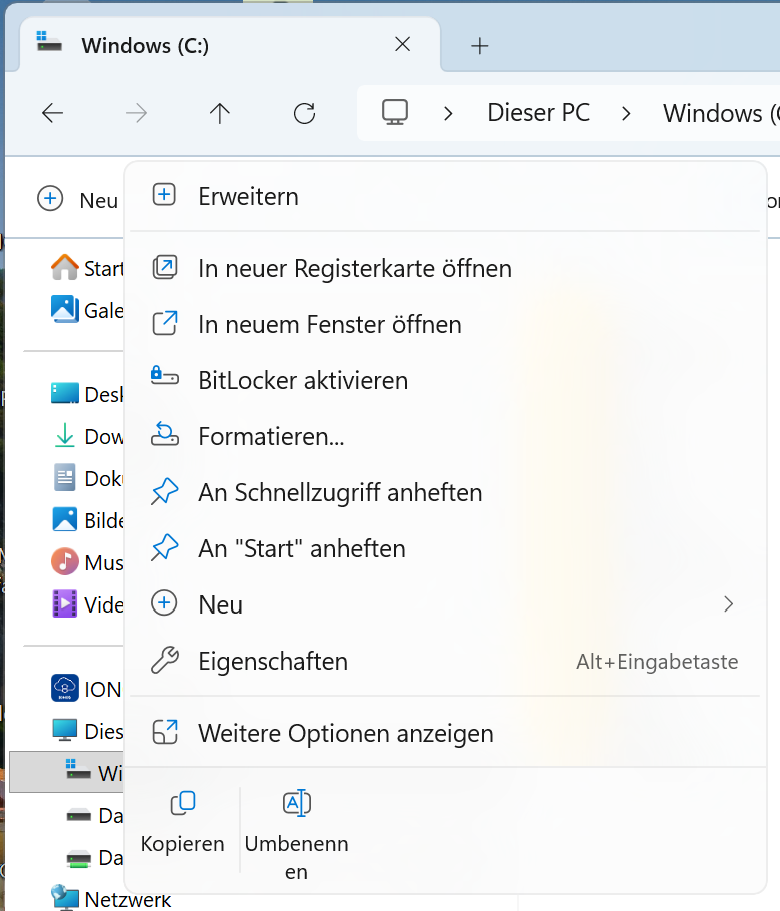Open Galerie in the sidebar
The height and width of the screenshot is (911, 780).
pyautogui.click(x=87, y=310)
